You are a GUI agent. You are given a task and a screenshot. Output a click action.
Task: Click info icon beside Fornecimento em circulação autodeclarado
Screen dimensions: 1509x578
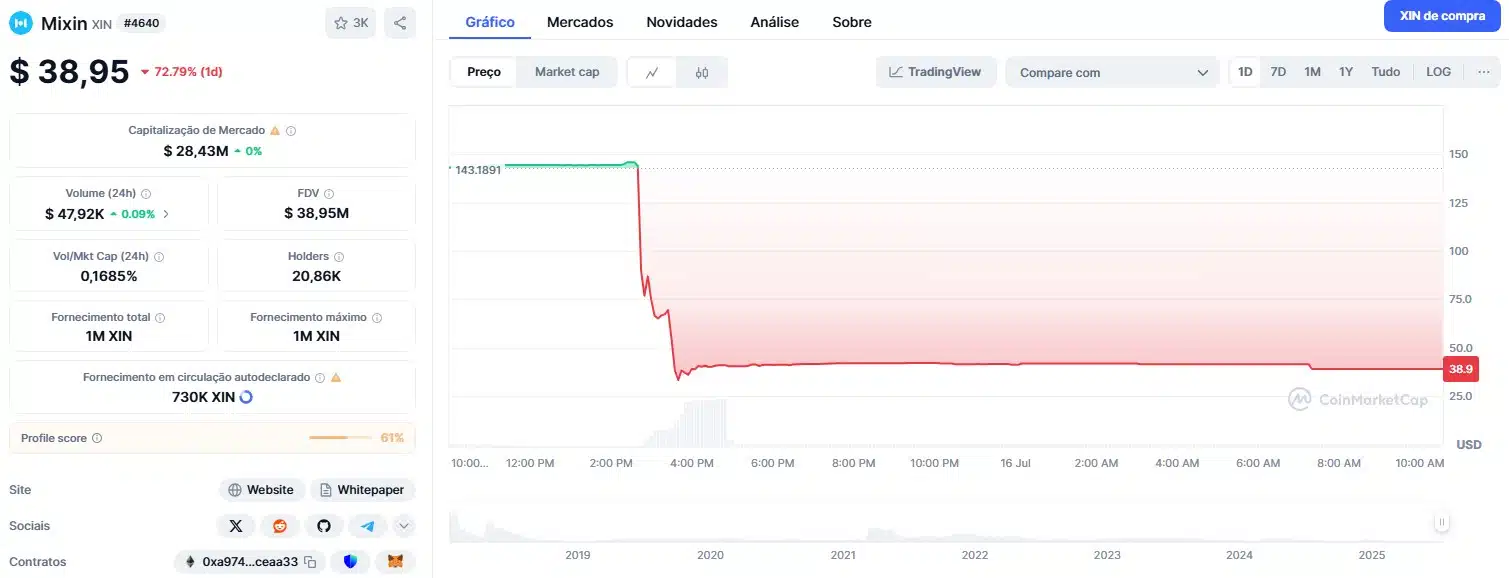point(320,378)
